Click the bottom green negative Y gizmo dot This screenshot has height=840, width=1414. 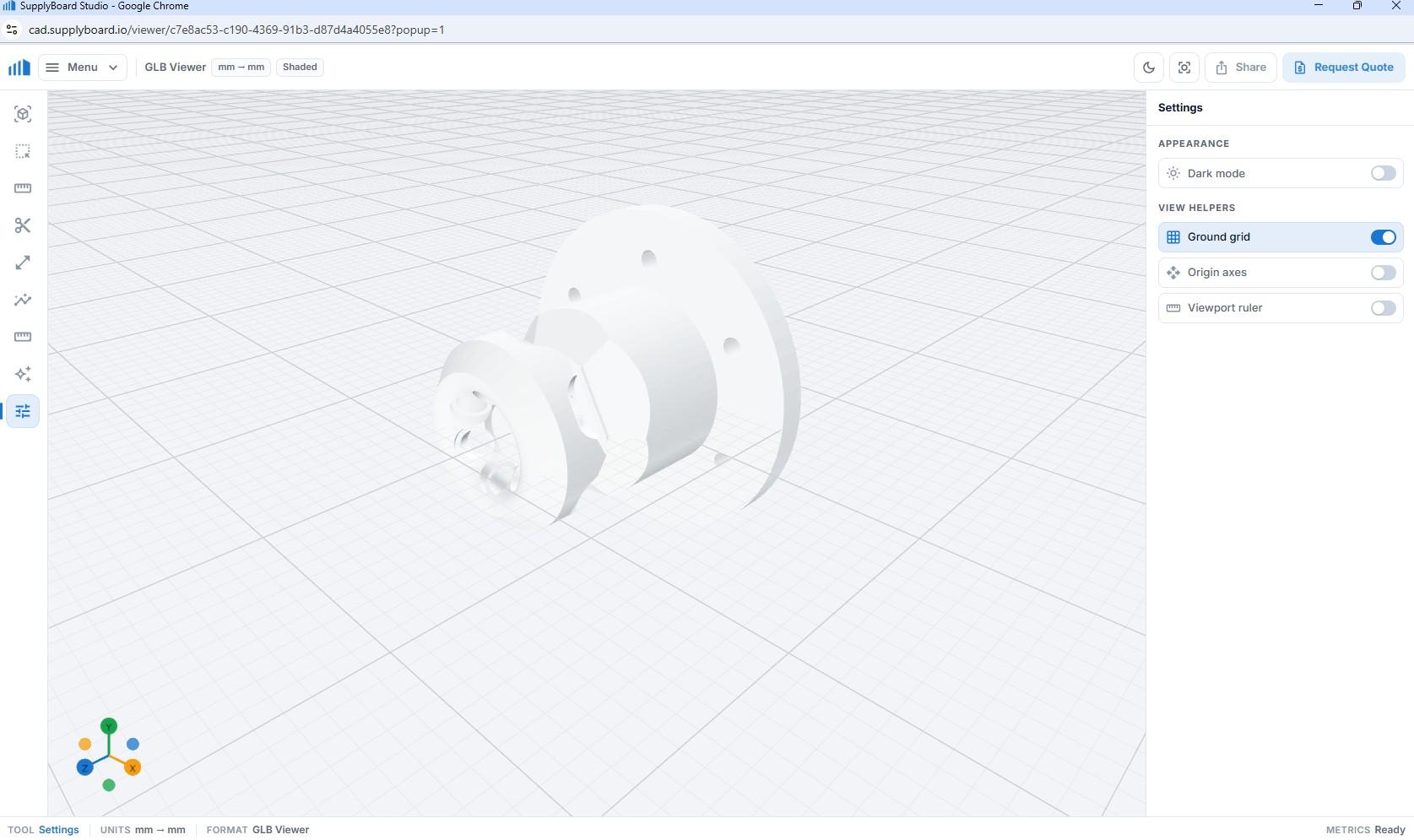click(108, 785)
